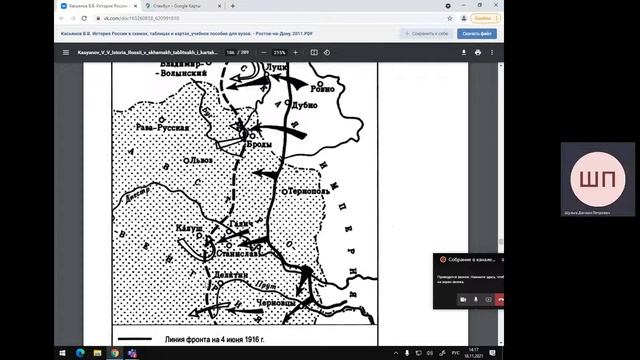Select the VK document tab

pyautogui.click(x=98, y=6)
